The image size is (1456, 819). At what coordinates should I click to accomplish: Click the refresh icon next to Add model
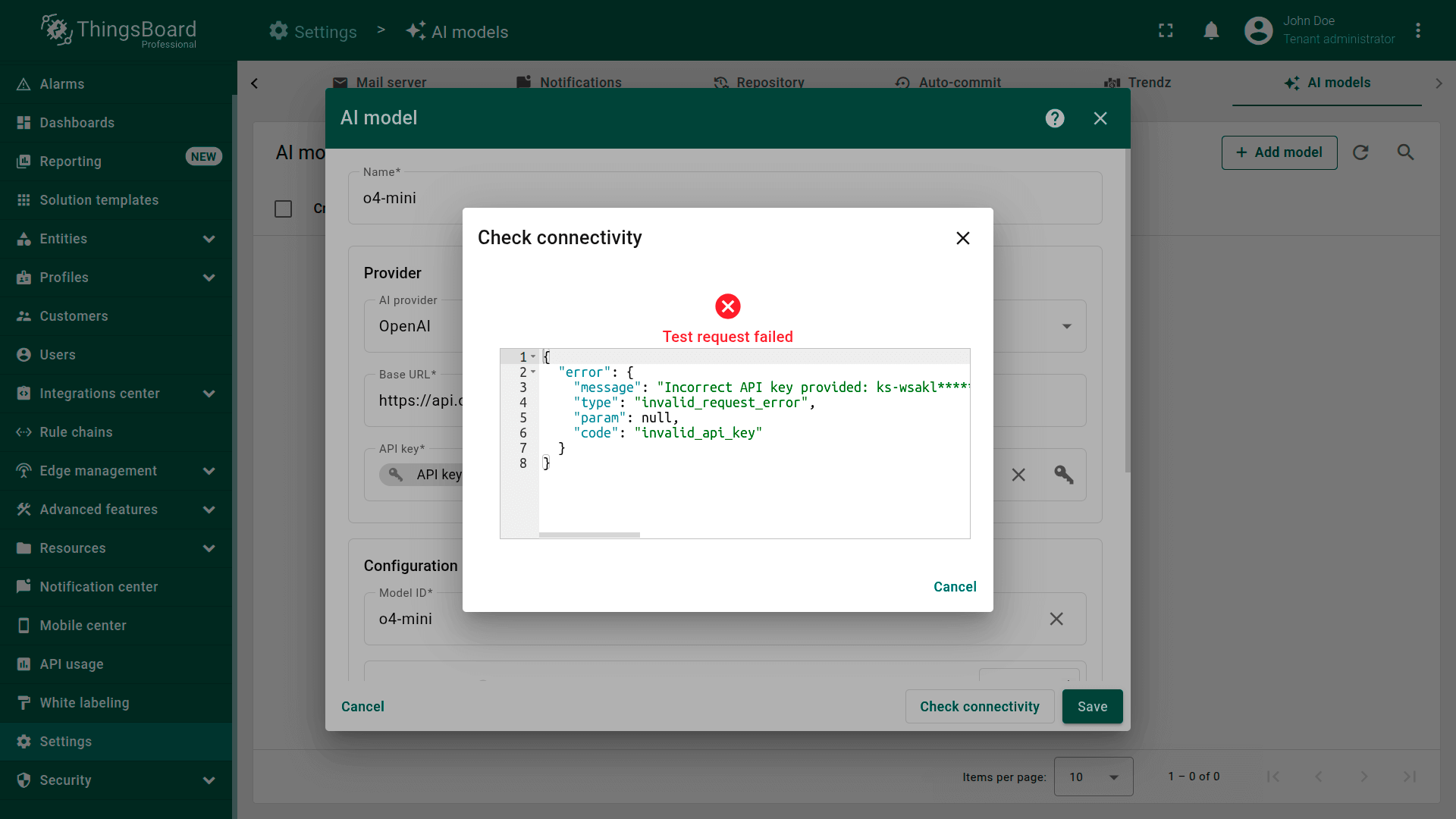pyautogui.click(x=1360, y=152)
